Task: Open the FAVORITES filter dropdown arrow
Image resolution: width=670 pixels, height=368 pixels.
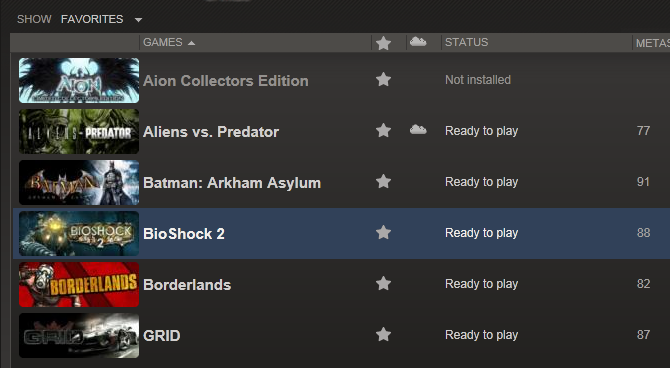Action: point(138,20)
